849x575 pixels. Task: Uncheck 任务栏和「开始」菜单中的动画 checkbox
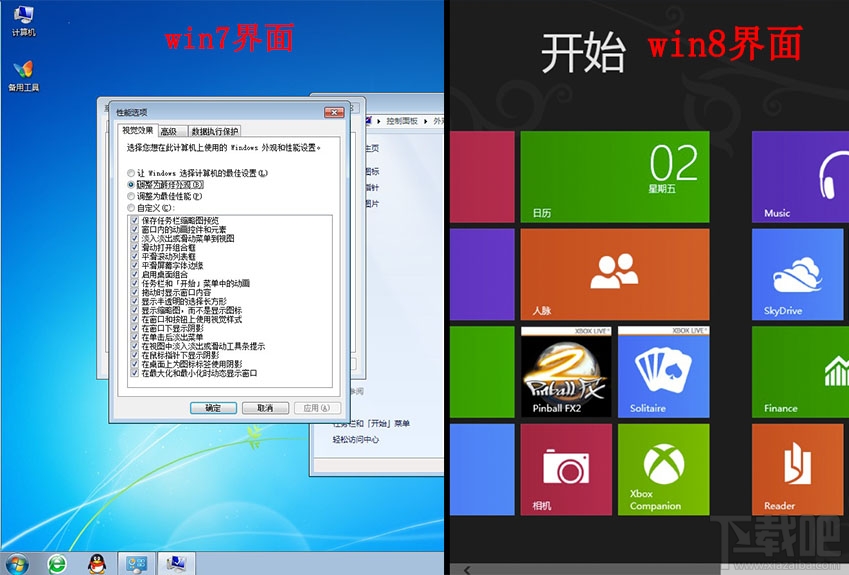click(135, 283)
